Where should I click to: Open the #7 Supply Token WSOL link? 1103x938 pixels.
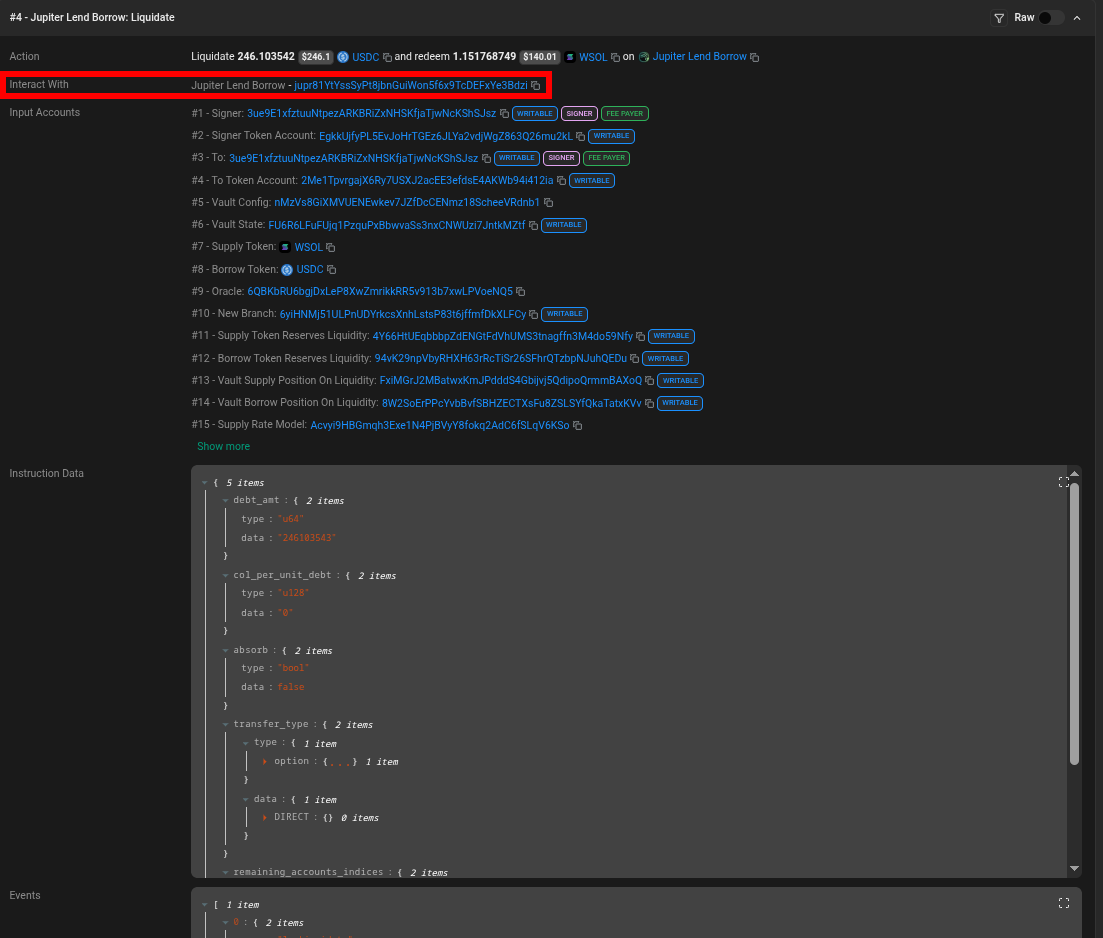point(309,248)
